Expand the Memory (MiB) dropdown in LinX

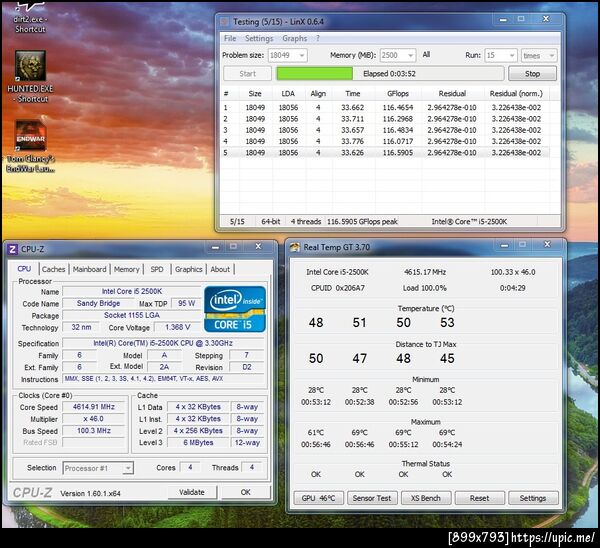411,55
